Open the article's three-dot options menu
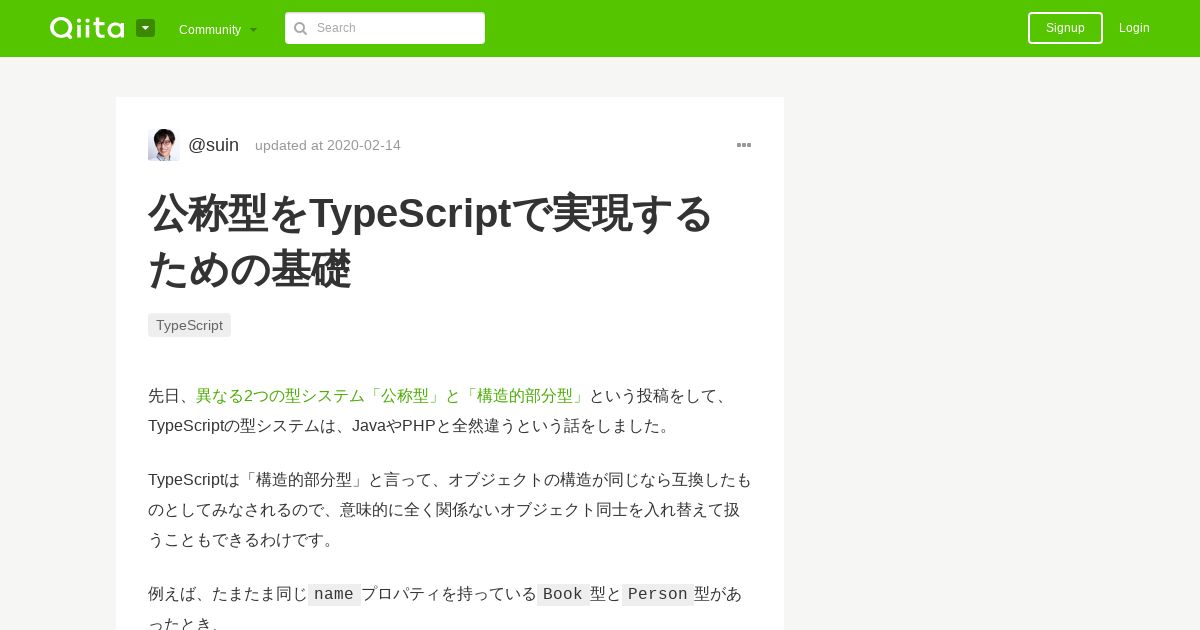 tap(744, 145)
